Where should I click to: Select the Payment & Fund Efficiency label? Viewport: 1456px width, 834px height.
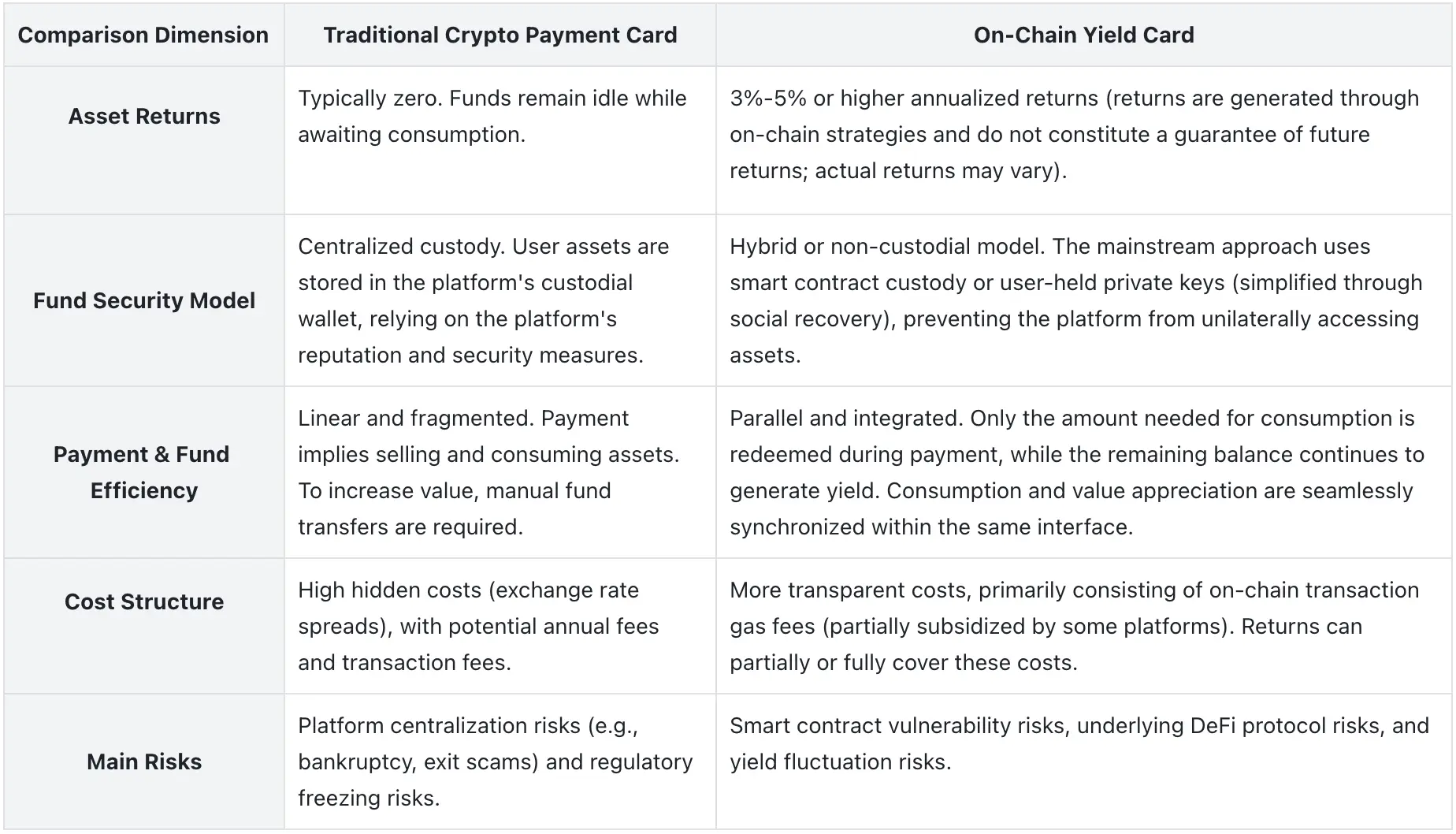pos(143,473)
